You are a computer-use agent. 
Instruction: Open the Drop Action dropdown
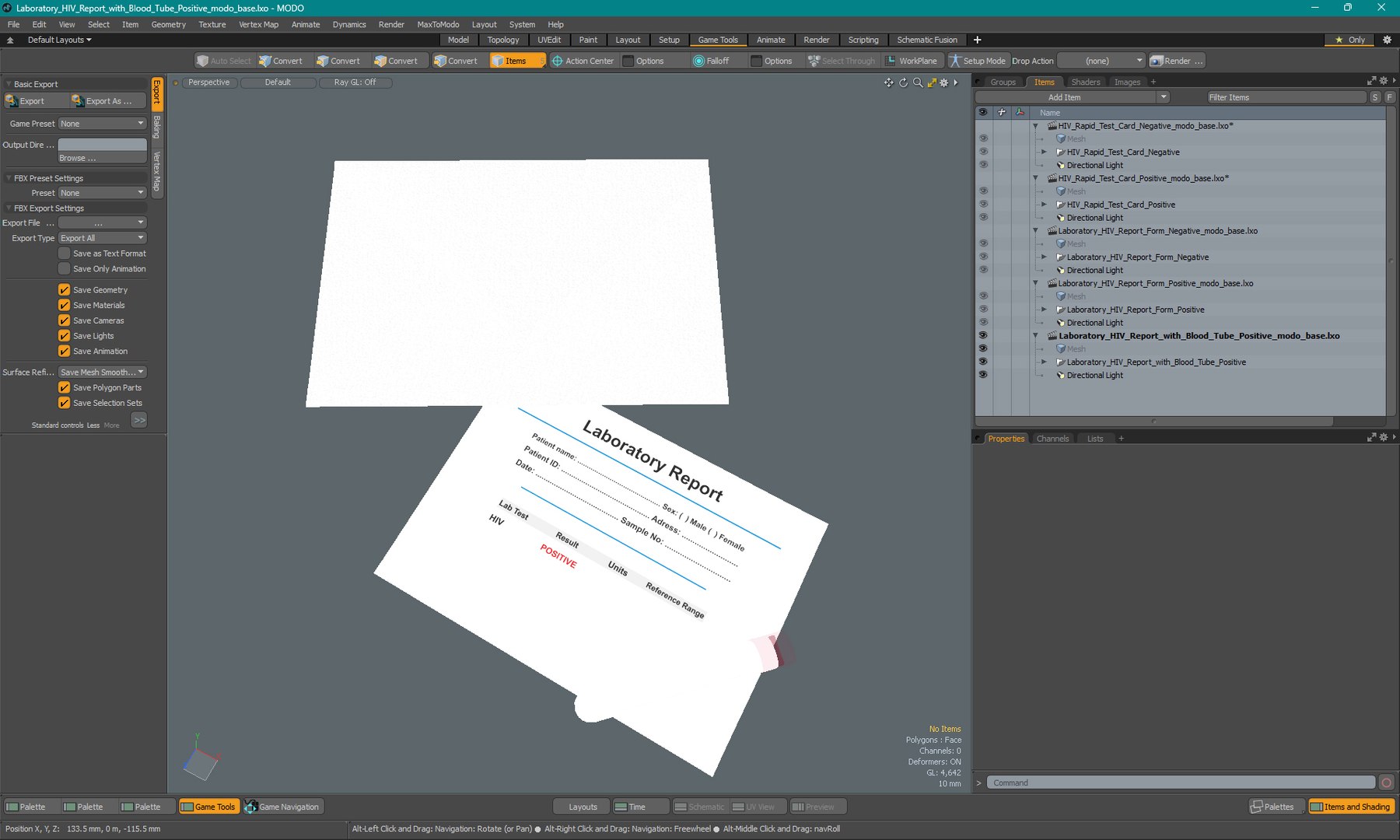[1101, 61]
